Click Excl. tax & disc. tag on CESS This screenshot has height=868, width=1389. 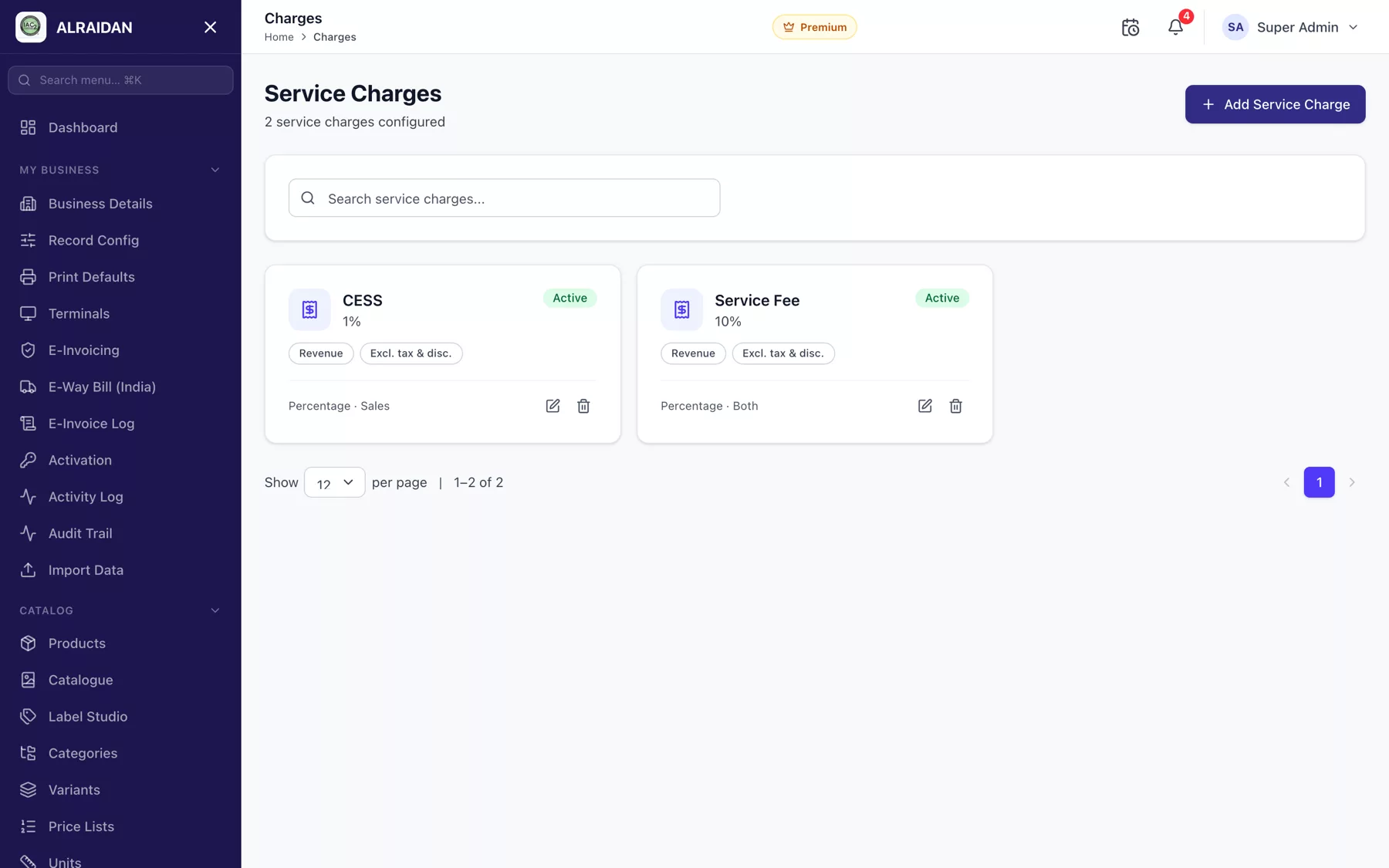click(x=411, y=353)
